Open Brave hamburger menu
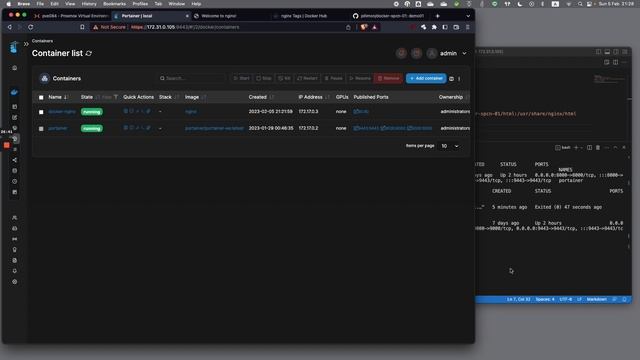 (468, 27)
